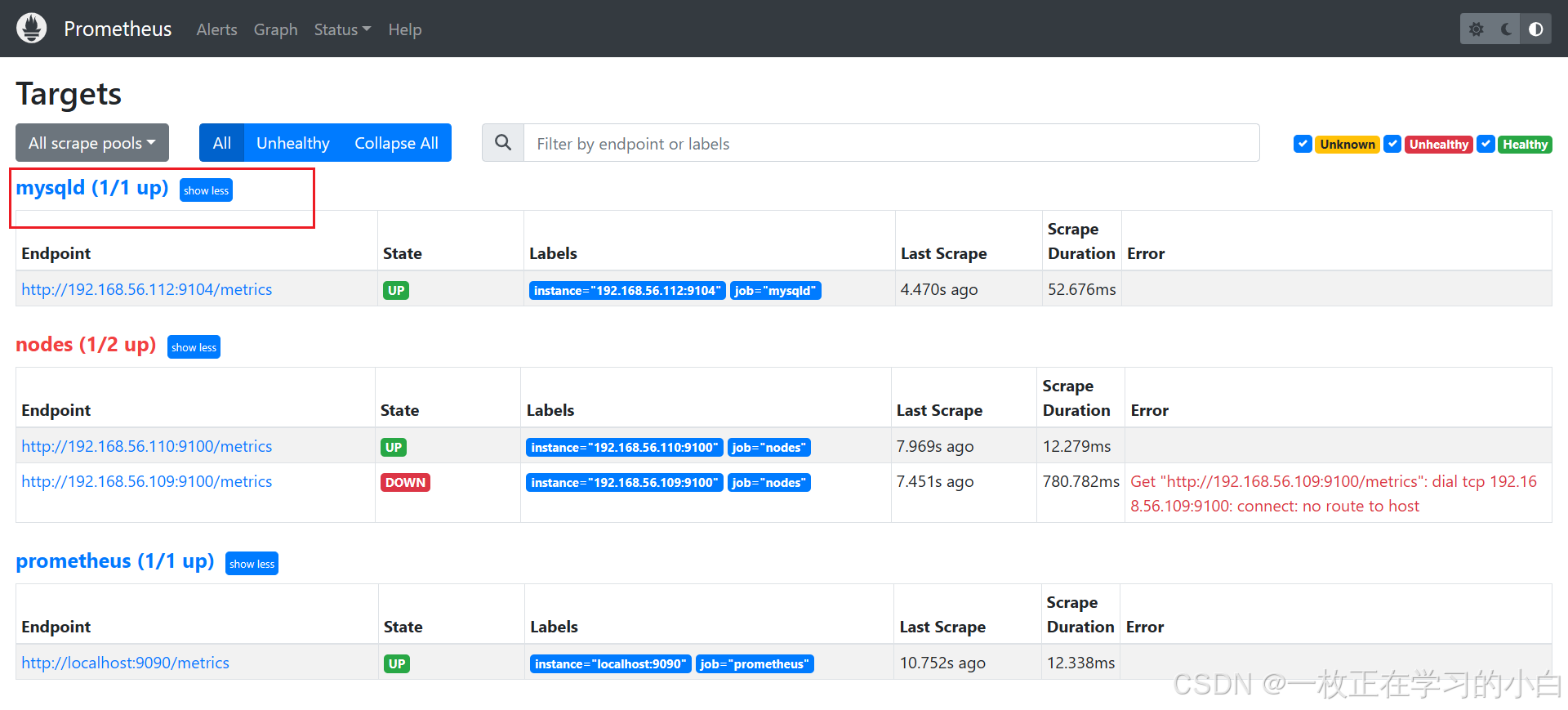Image resolution: width=1568 pixels, height=710 pixels.
Task: Click UP badge for 192.168.56.110 row
Action: pos(394,447)
